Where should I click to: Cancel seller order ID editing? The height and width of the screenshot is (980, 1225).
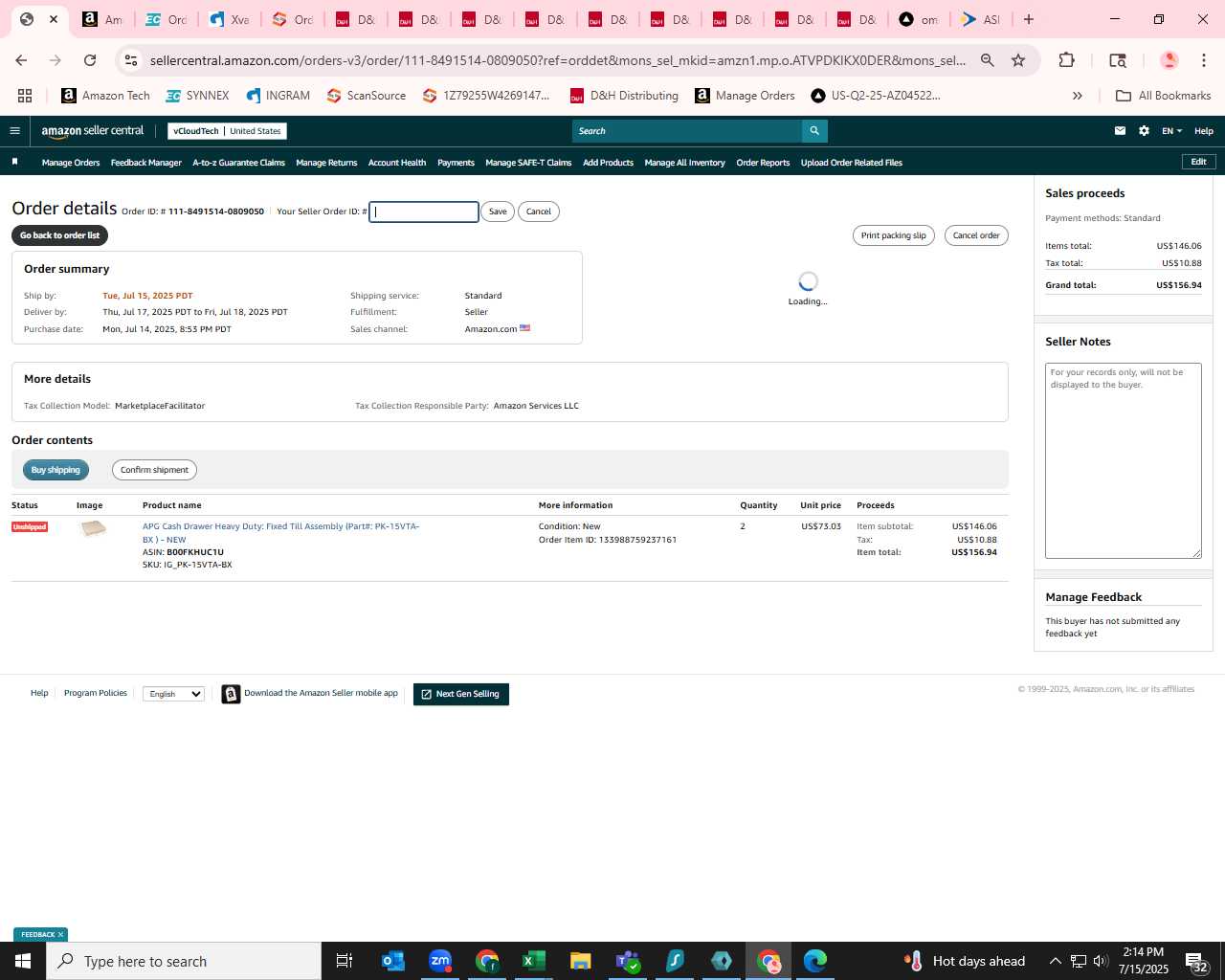[x=539, y=212]
